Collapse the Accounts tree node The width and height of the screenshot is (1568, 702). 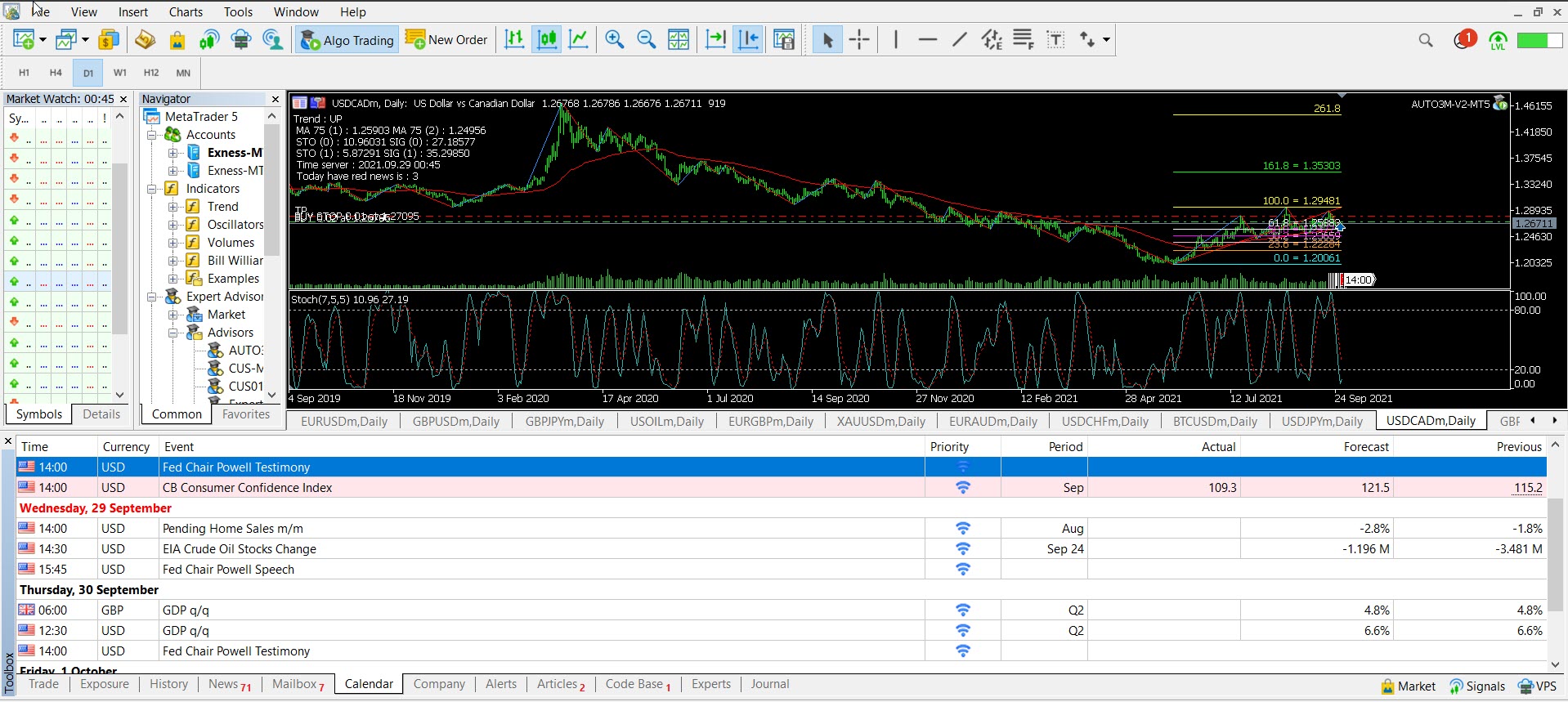(x=152, y=135)
